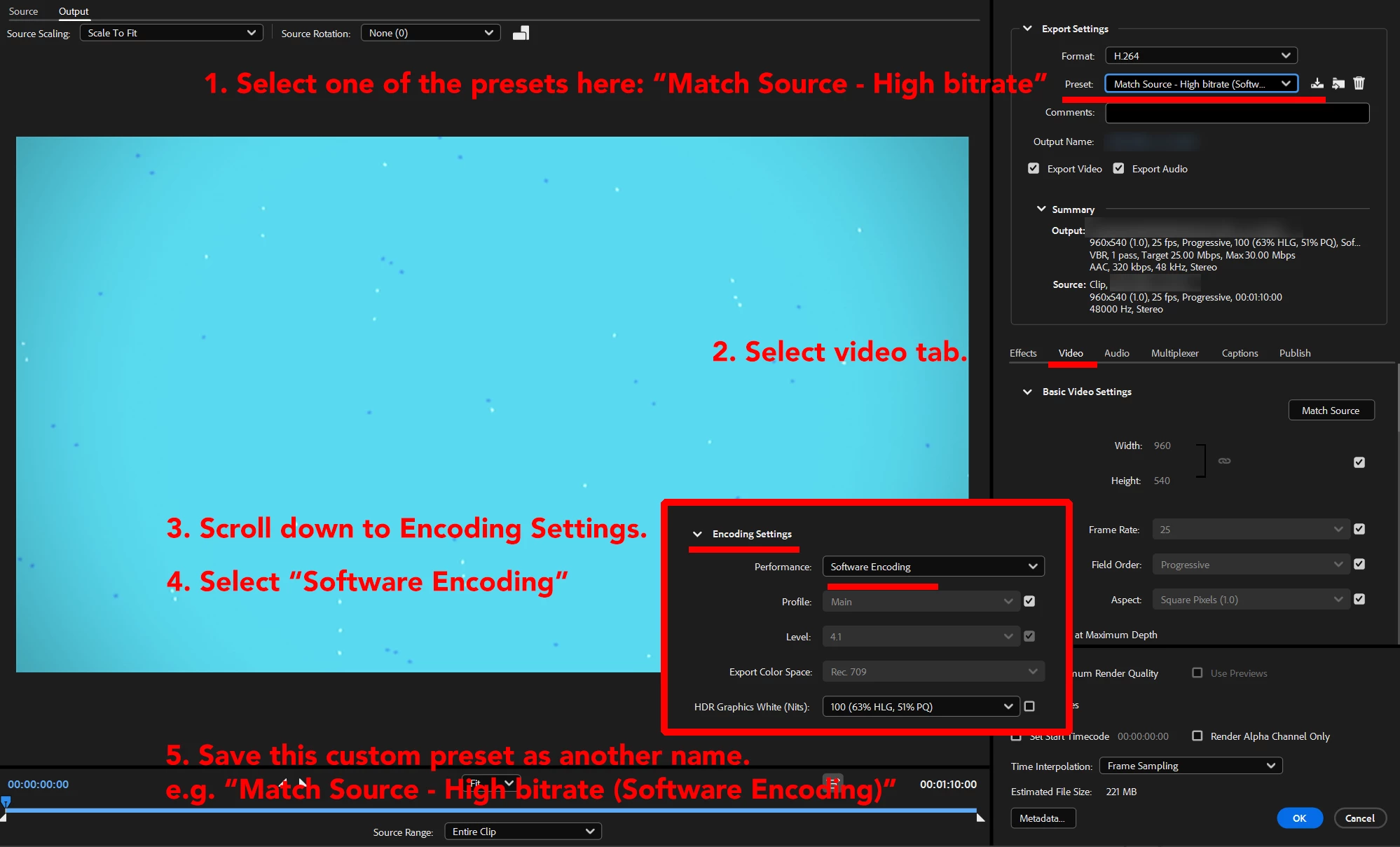1400x847 pixels.
Task: Open the Source tab
Action: tap(23, 11)
